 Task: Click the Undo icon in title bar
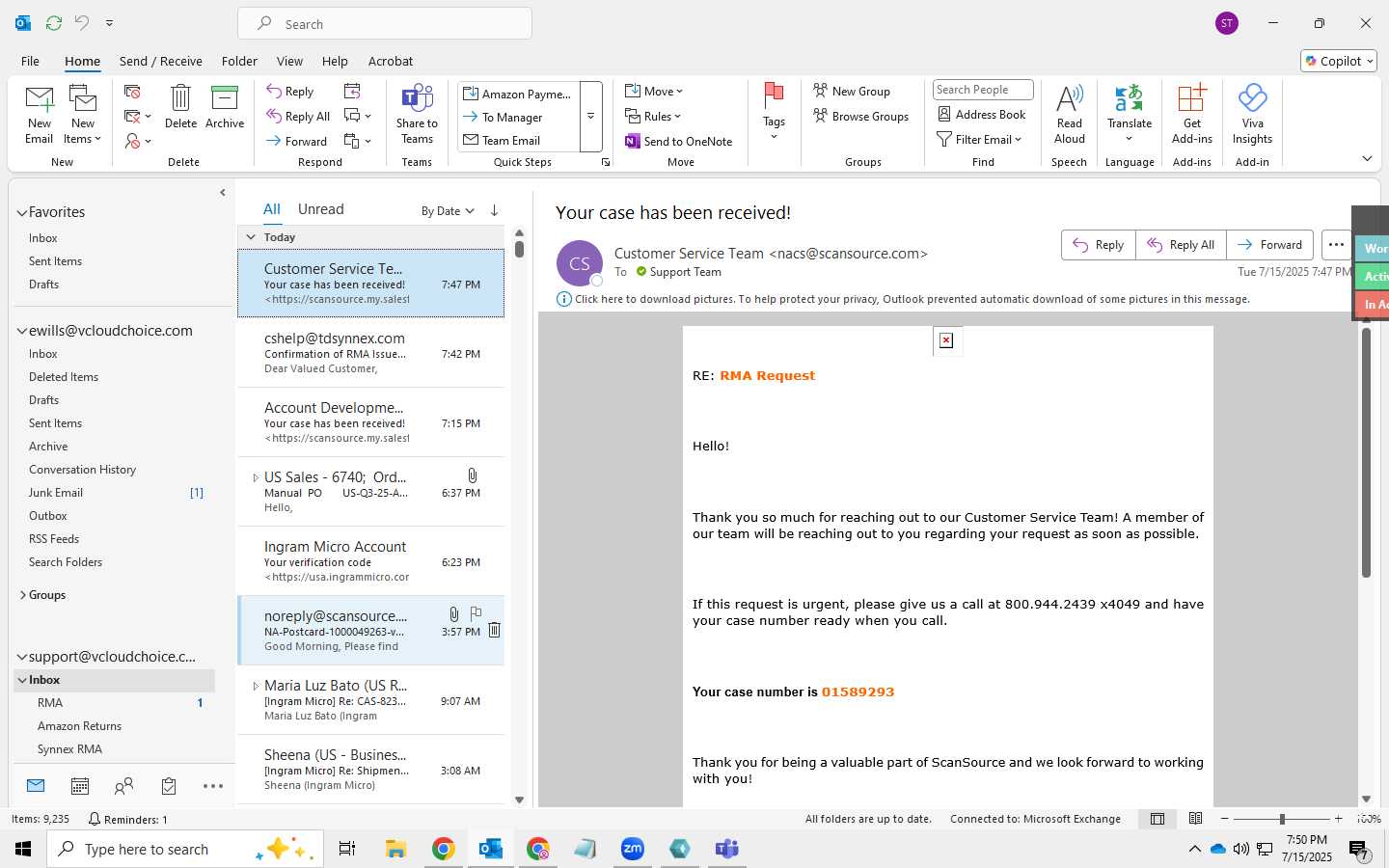point(82,22)
